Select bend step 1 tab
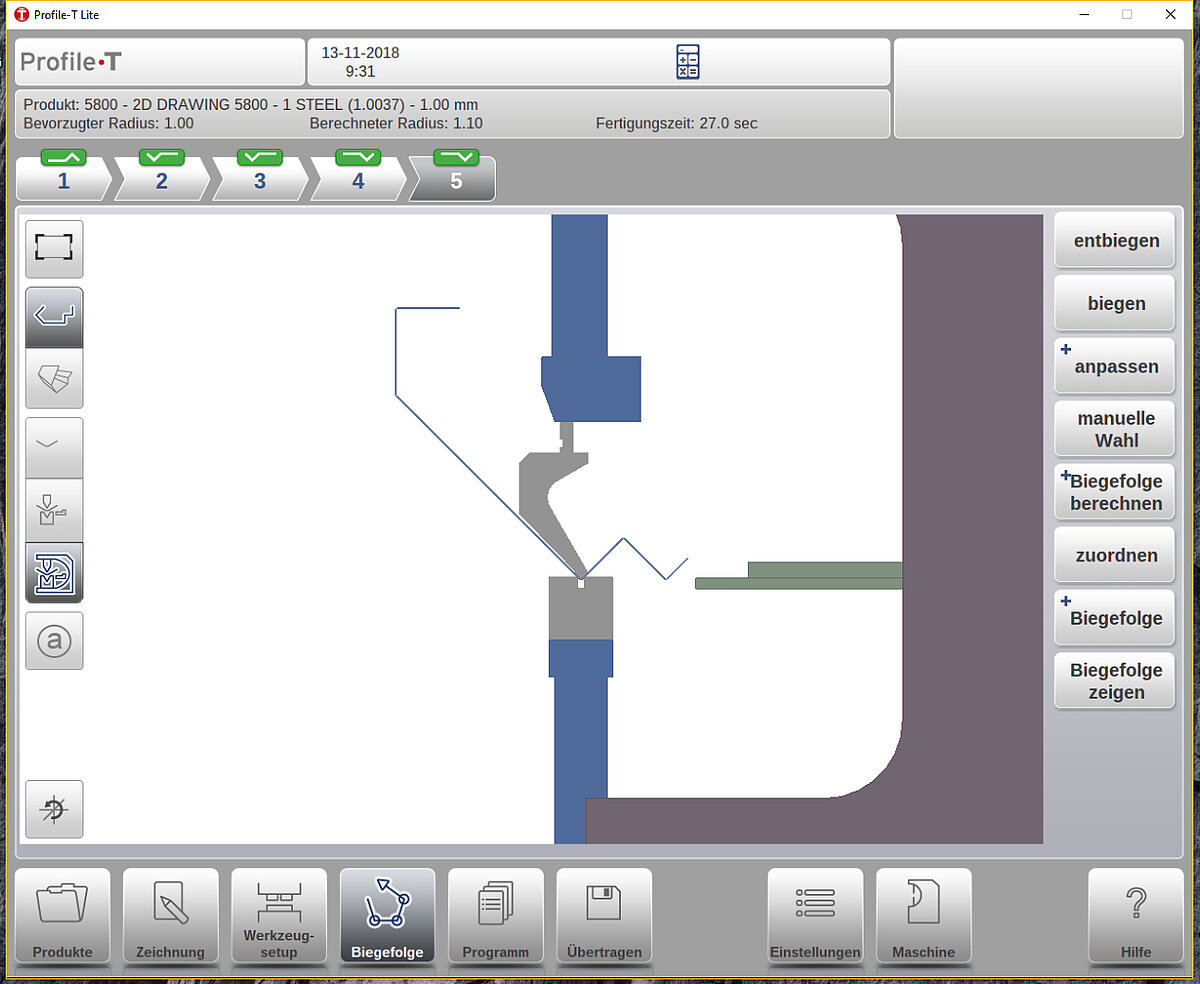 point(64,178)
